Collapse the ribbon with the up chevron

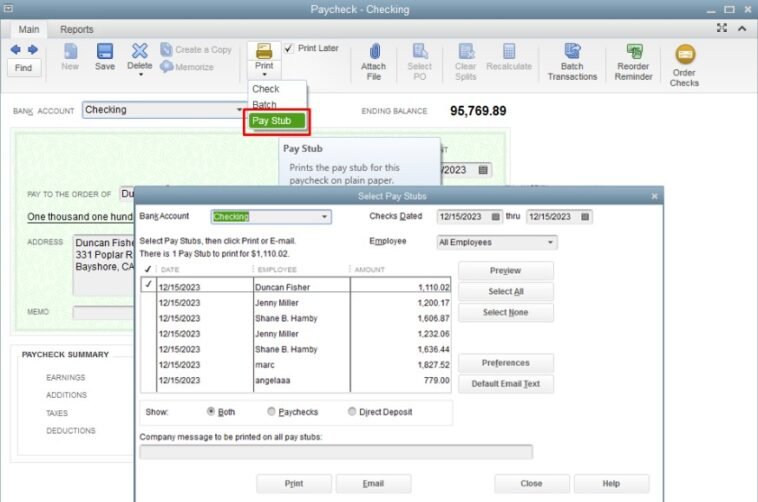click(742, 29)
